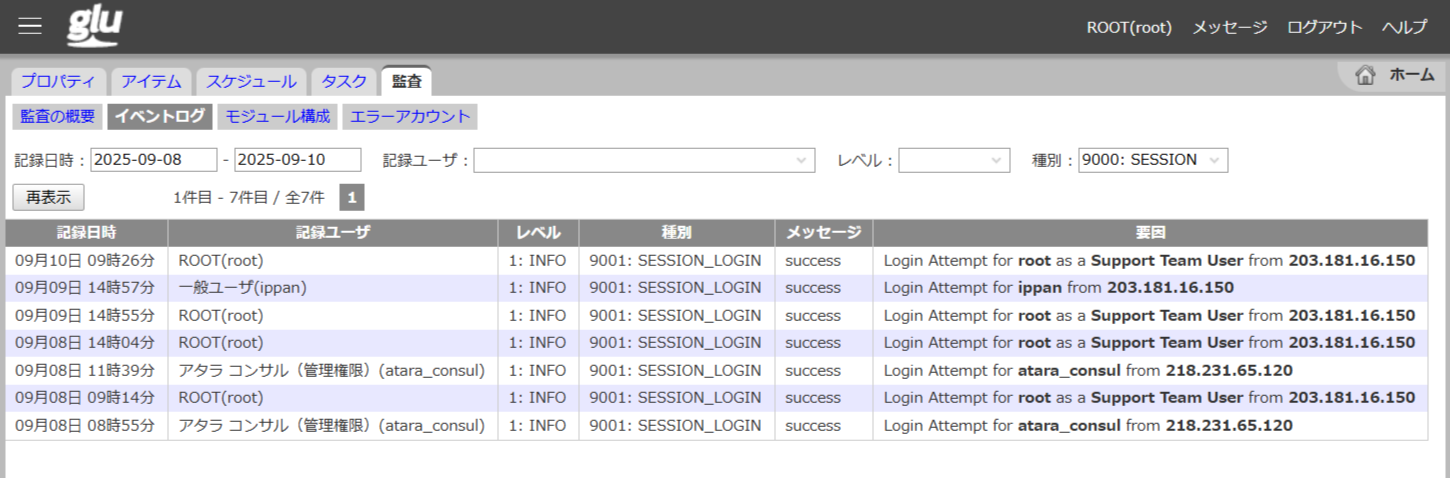Select the 09月08日 11時39分 cell
This screenshot has width=1450, height=478.
pos(86,370)
